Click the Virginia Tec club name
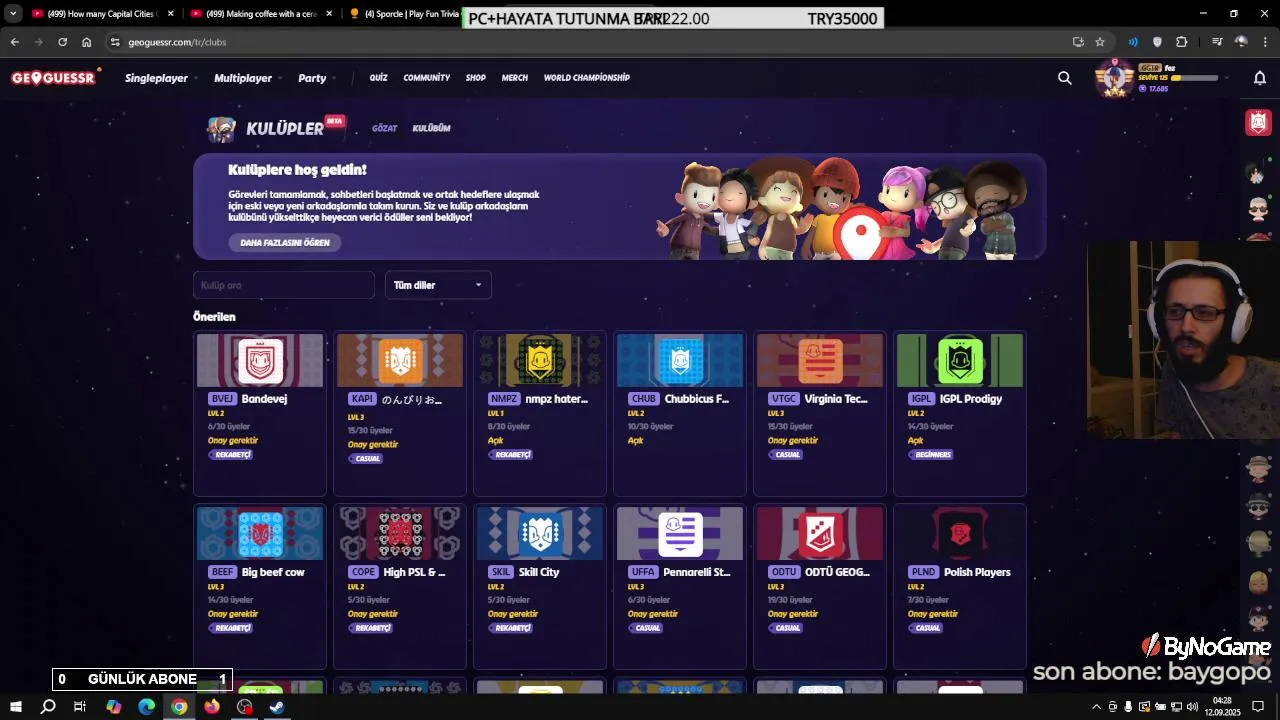 coord(836,399)
